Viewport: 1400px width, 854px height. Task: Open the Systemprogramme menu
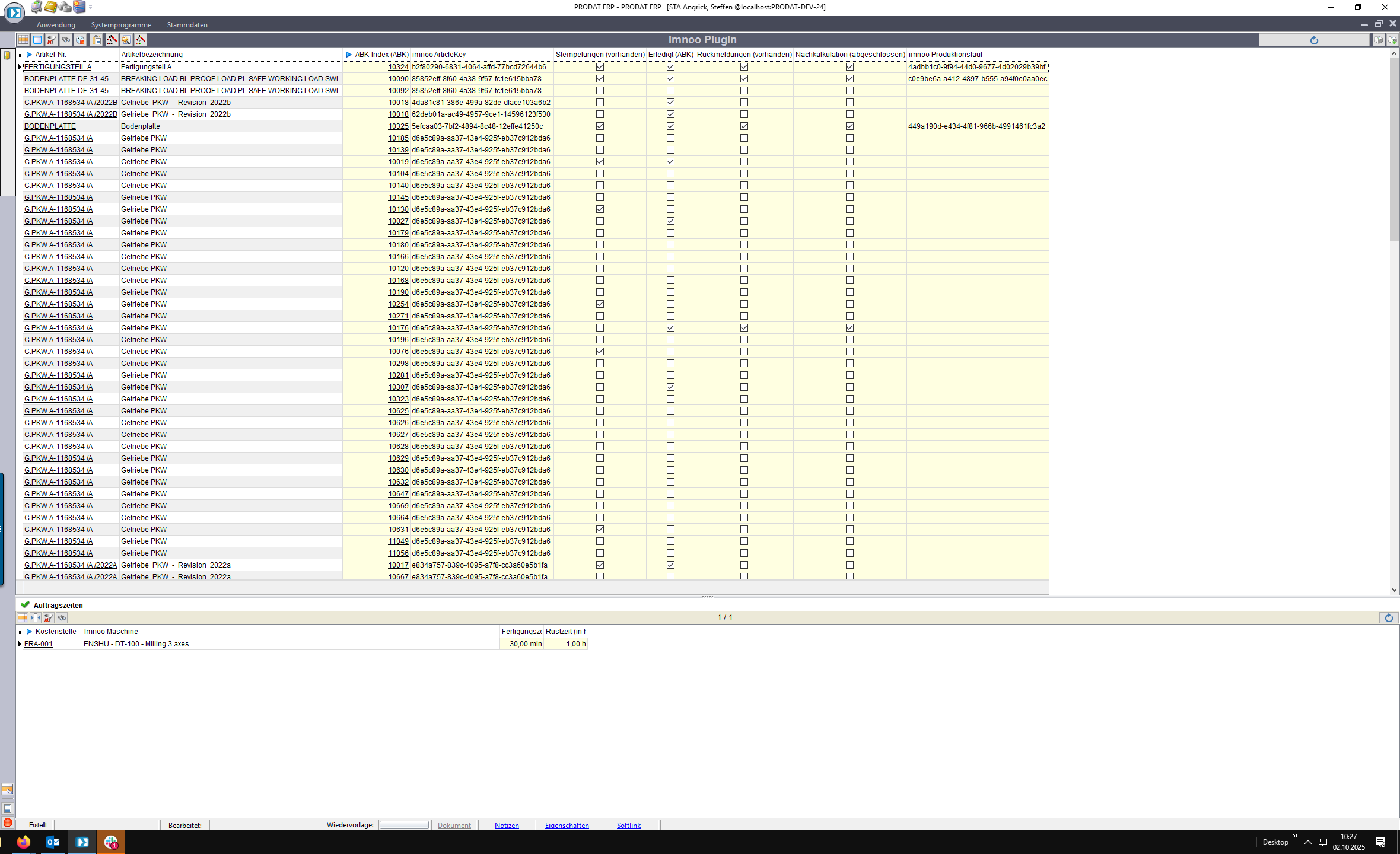coord(121,25)
